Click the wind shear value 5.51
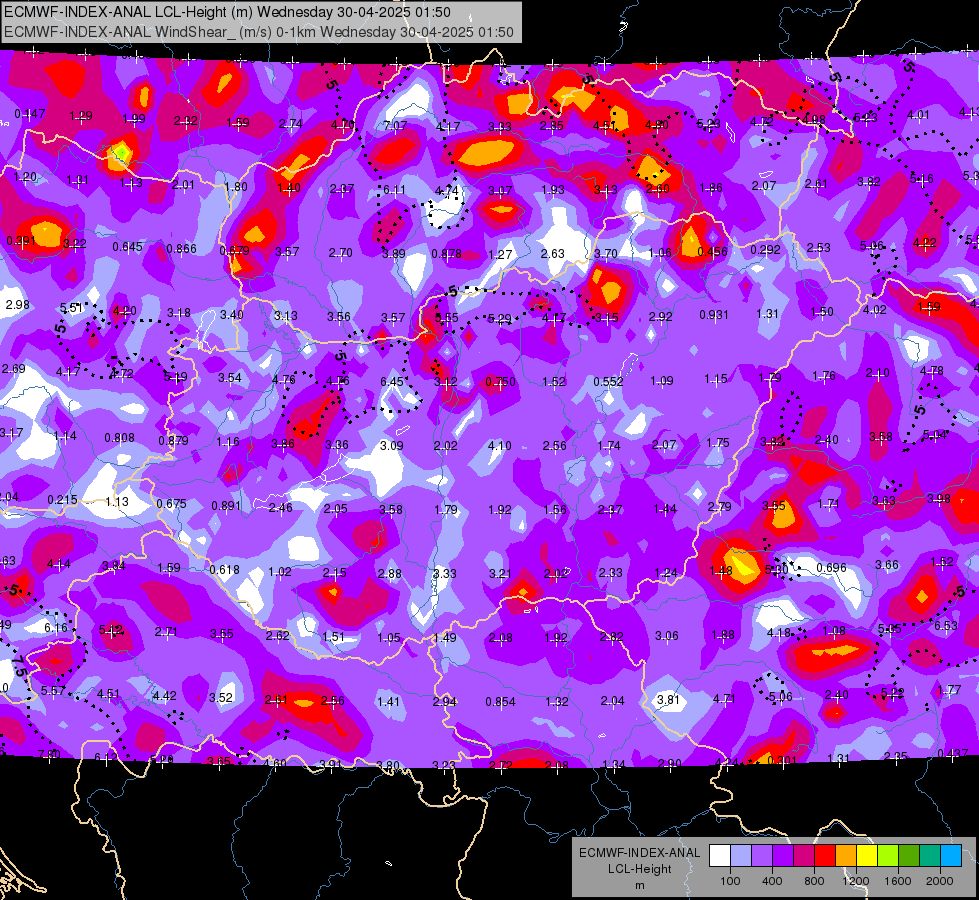 [71, 308]
